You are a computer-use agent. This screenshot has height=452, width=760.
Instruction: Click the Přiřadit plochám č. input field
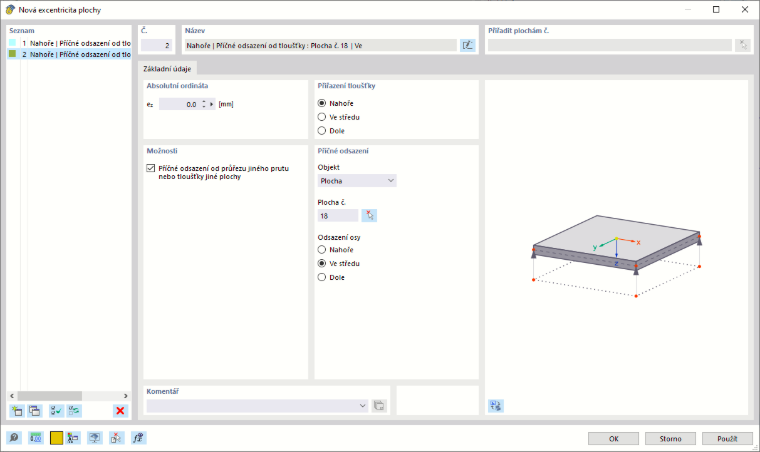click(x=610, y=46)
